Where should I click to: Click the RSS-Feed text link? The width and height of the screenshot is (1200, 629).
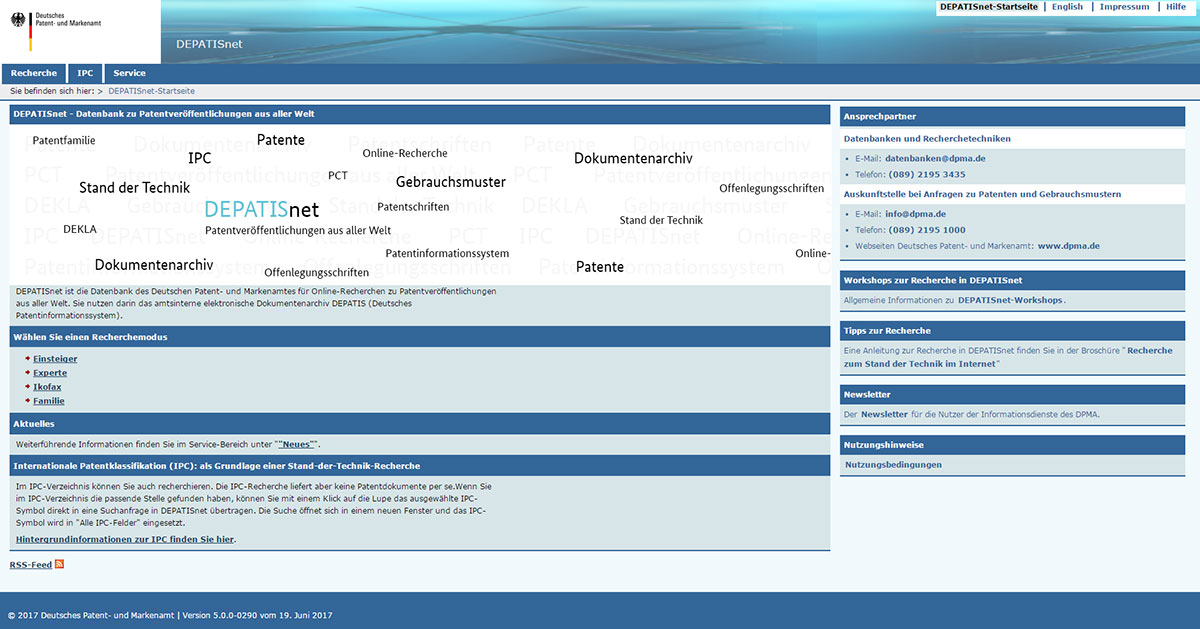(x=31, y=565)
